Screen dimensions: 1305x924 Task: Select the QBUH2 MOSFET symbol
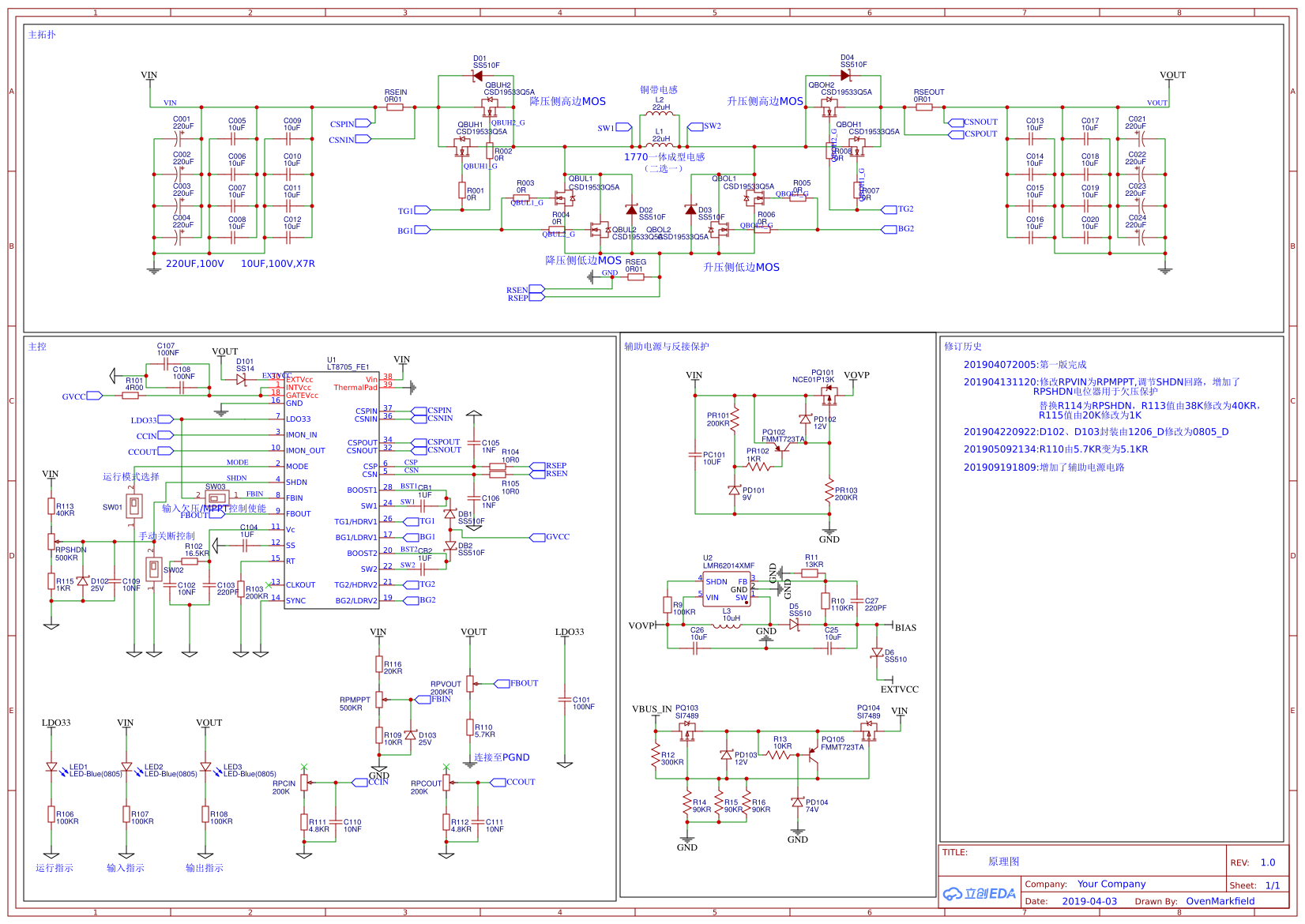pos(491,105)
